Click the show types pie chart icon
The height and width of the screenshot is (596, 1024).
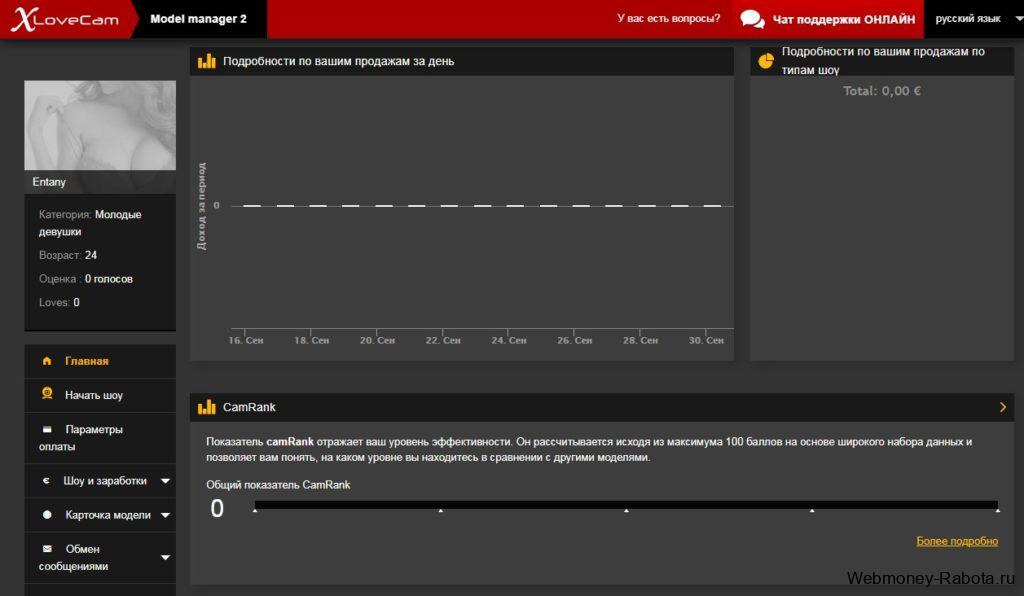coord(765,61)
